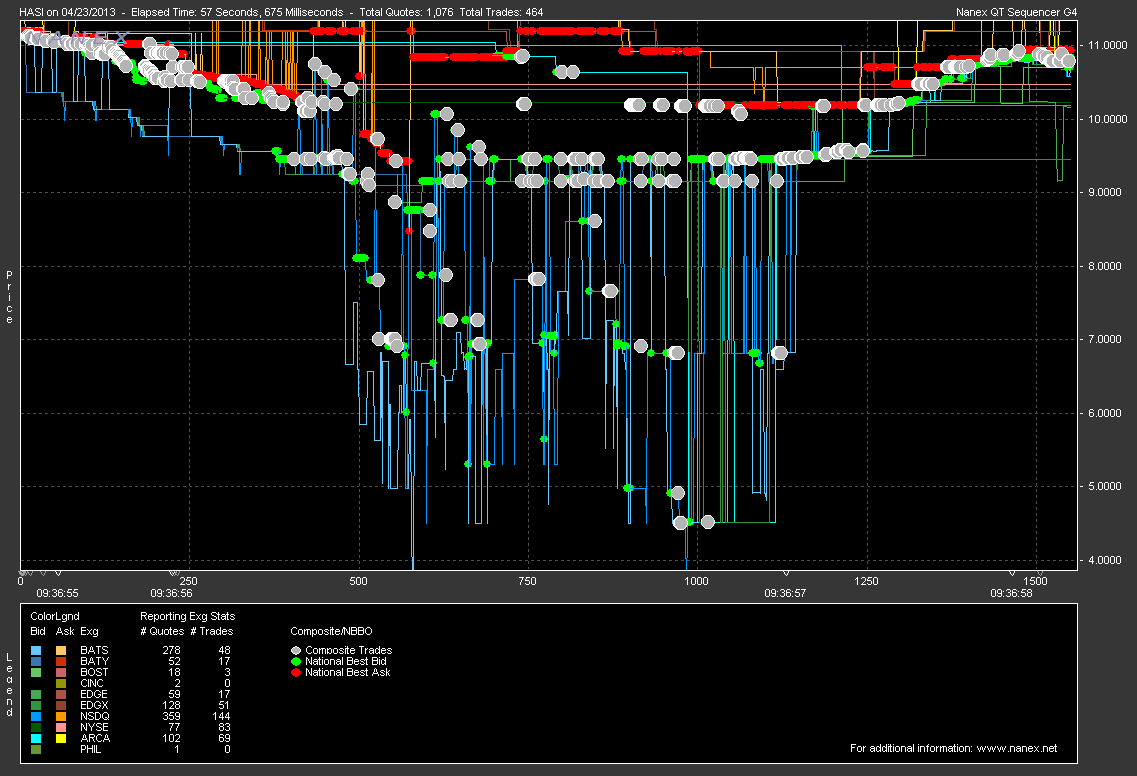
Task: Click the NSDQ quotes count 359
Action: (171, 717)
